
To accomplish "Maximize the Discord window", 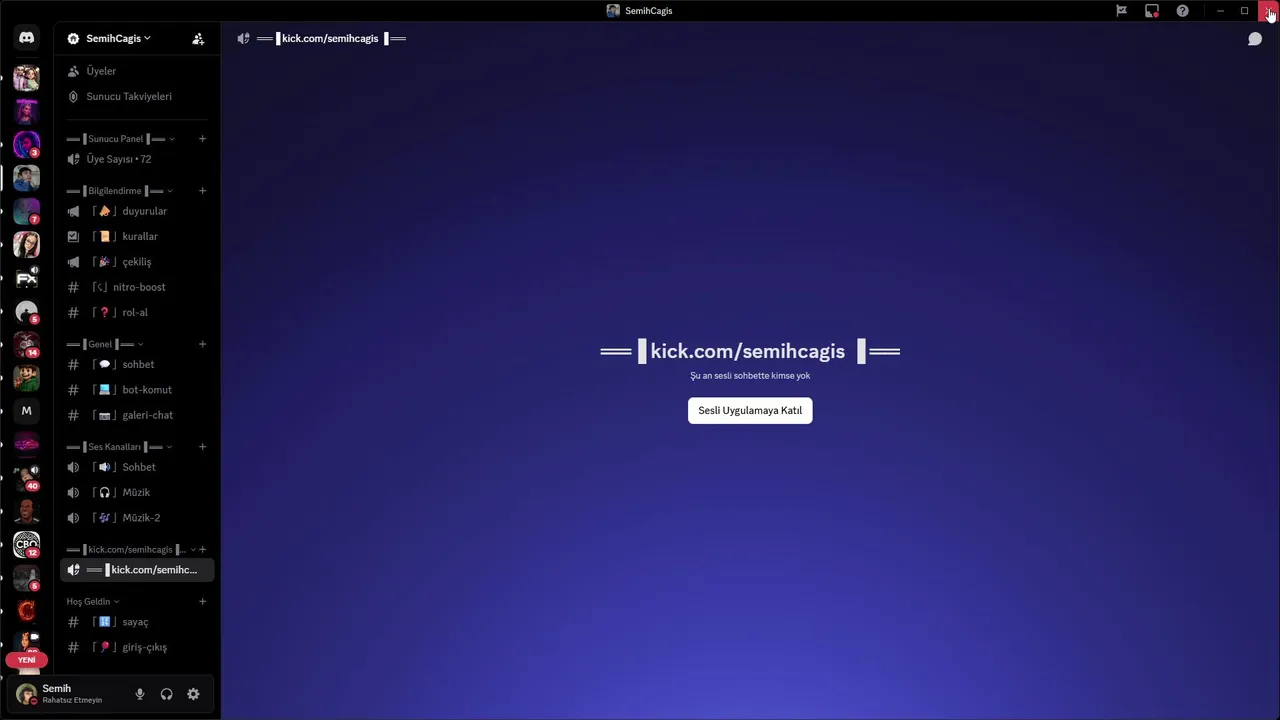I will tap(1245, 11).
